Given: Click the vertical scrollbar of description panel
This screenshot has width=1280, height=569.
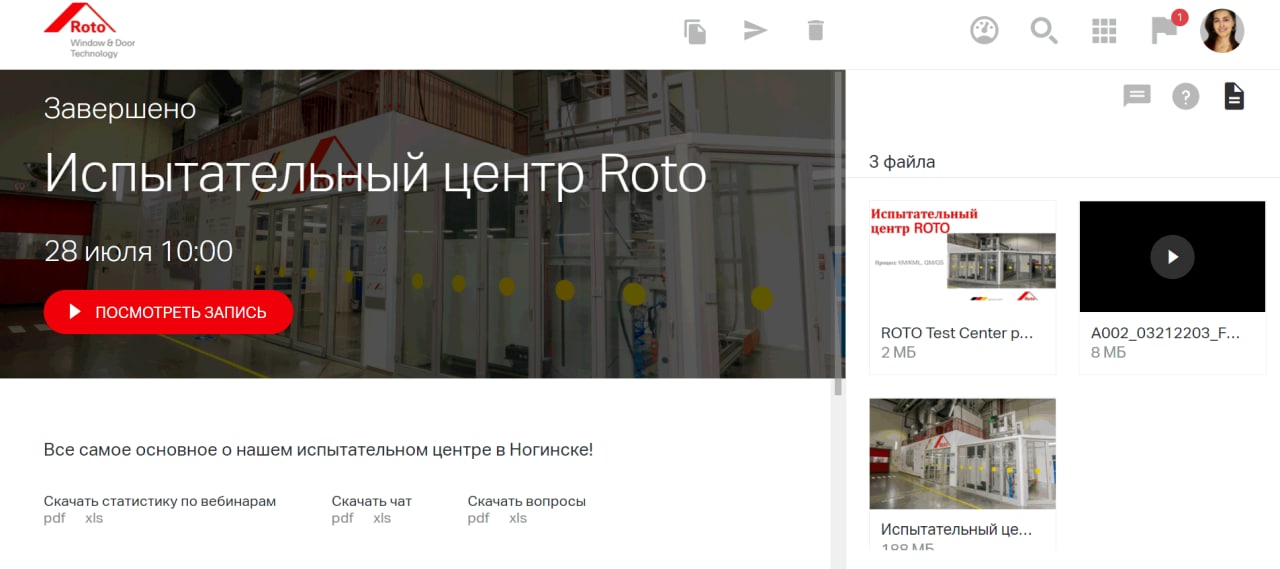Looking at the screenshot, I should (x=838, y=235).
